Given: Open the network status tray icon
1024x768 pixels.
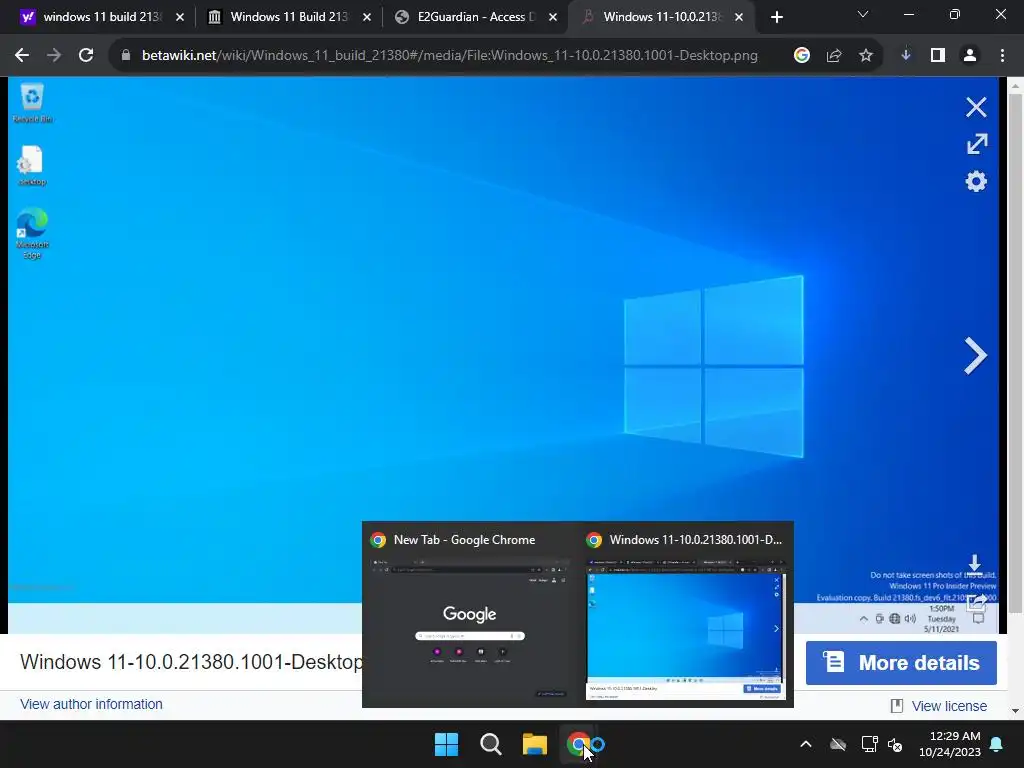Looking at the screenshot, I should (x=869, y=744).
